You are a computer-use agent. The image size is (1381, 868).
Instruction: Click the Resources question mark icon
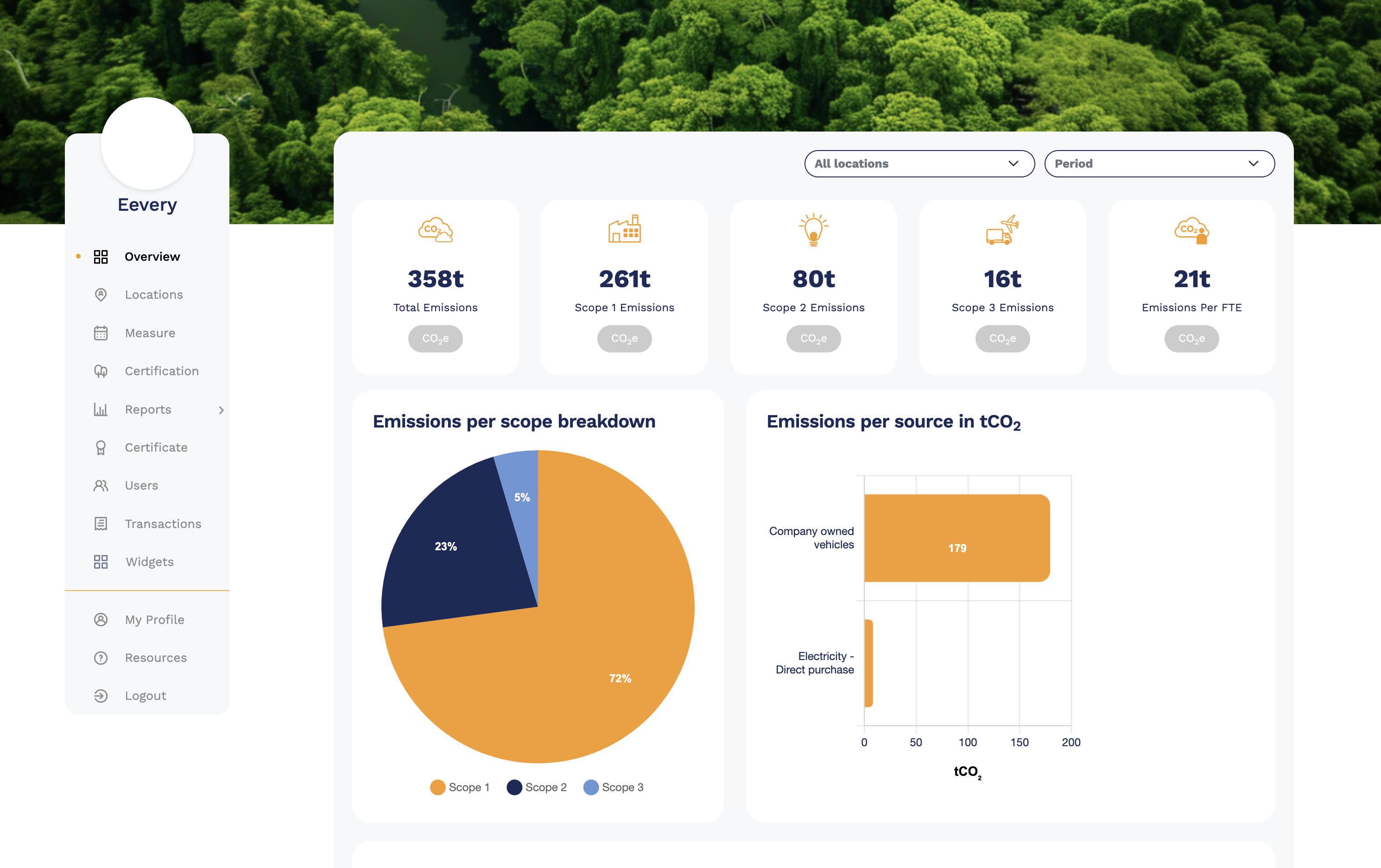pyautogui.click(x=101, y=658)
